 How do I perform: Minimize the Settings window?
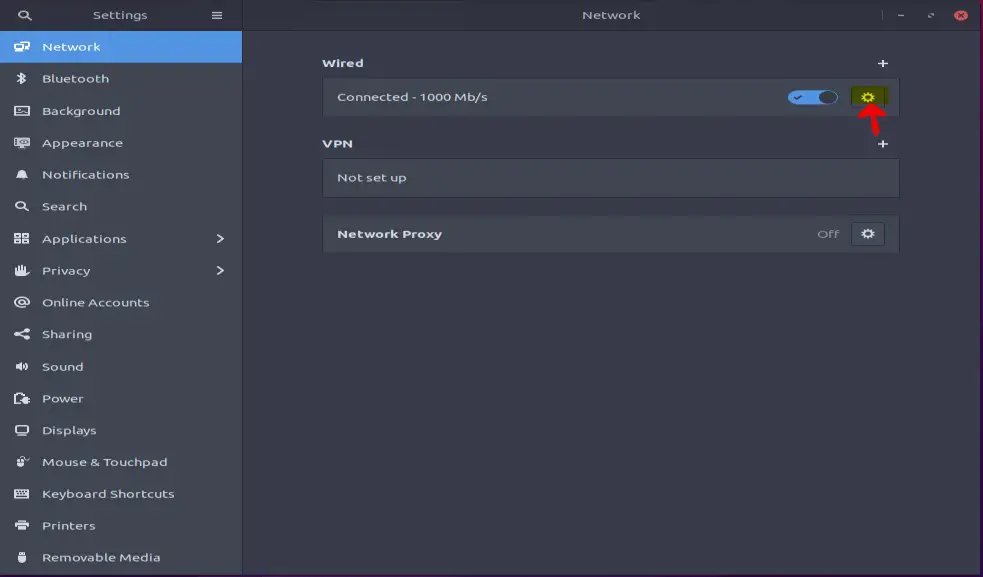coord(901,15)
